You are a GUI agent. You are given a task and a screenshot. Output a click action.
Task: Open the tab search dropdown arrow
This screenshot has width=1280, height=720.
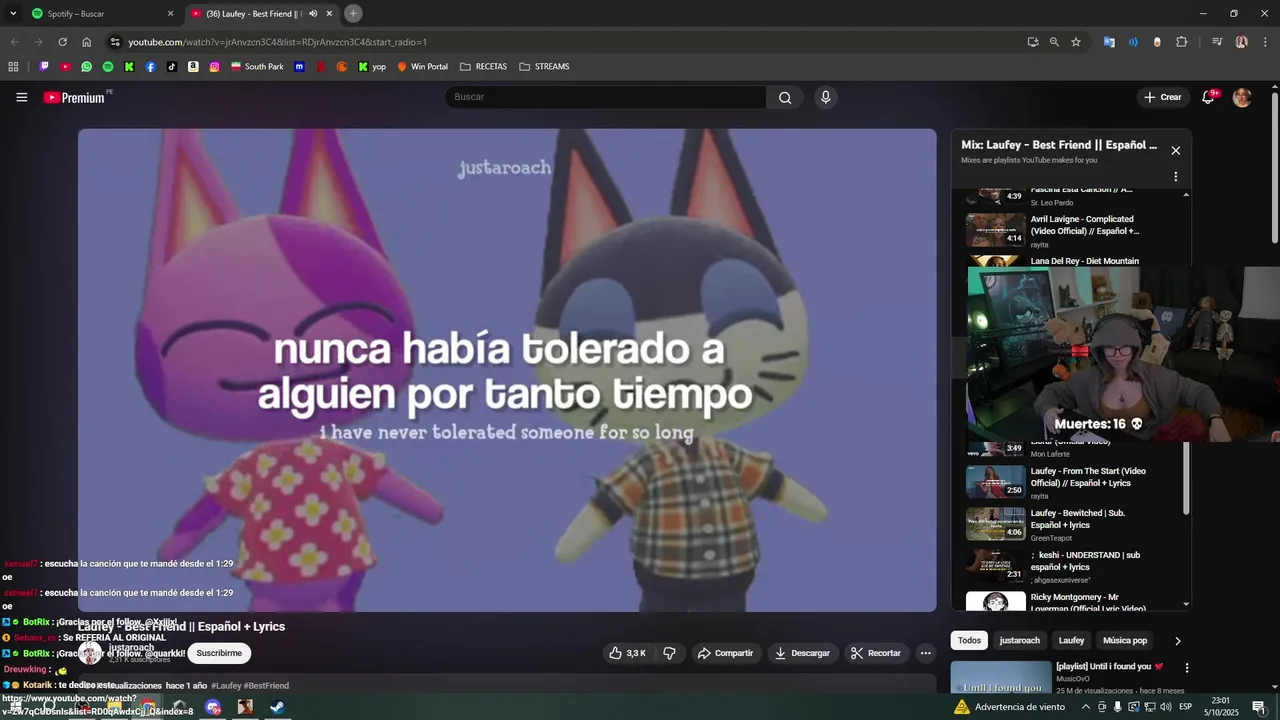click(14, 14)
